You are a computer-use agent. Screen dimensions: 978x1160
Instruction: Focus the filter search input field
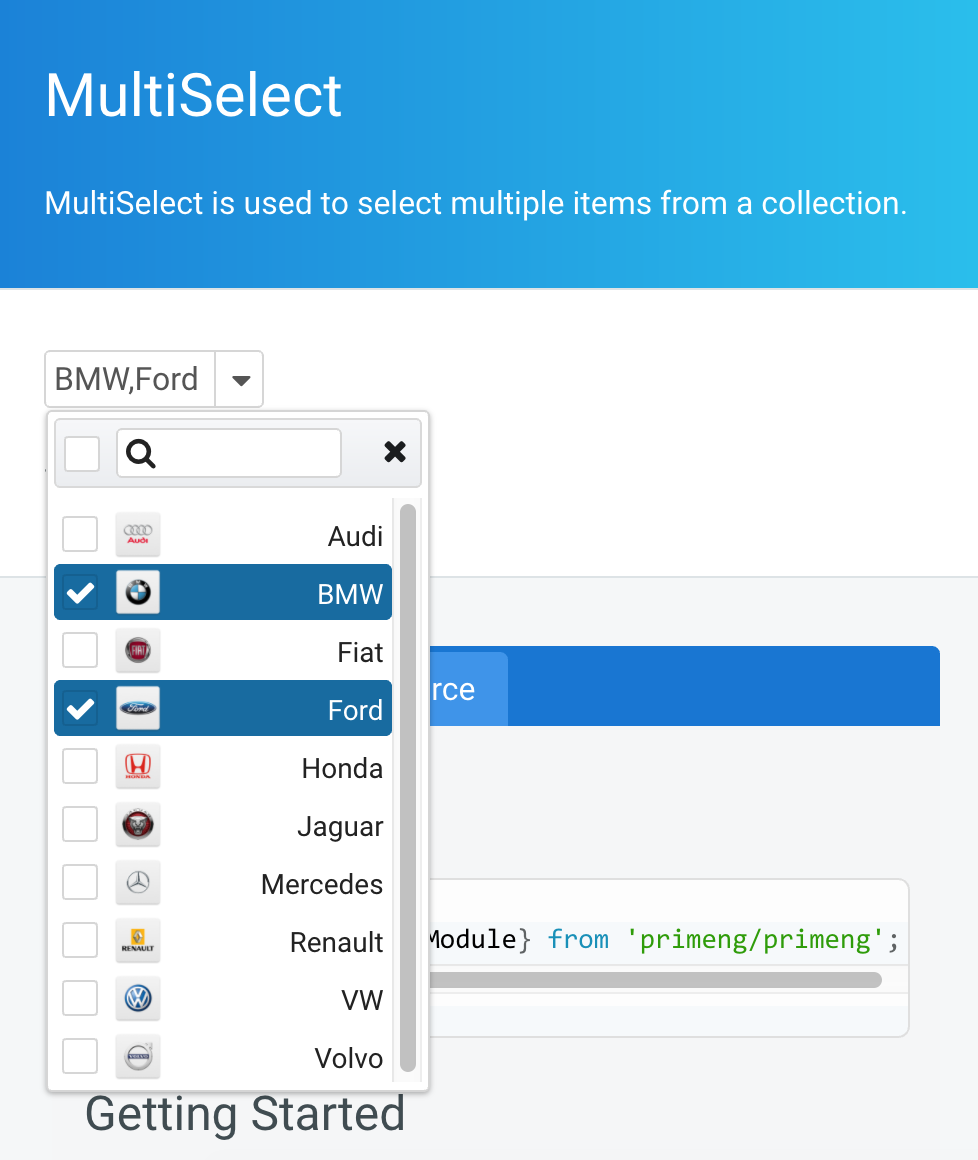[229, 453]
